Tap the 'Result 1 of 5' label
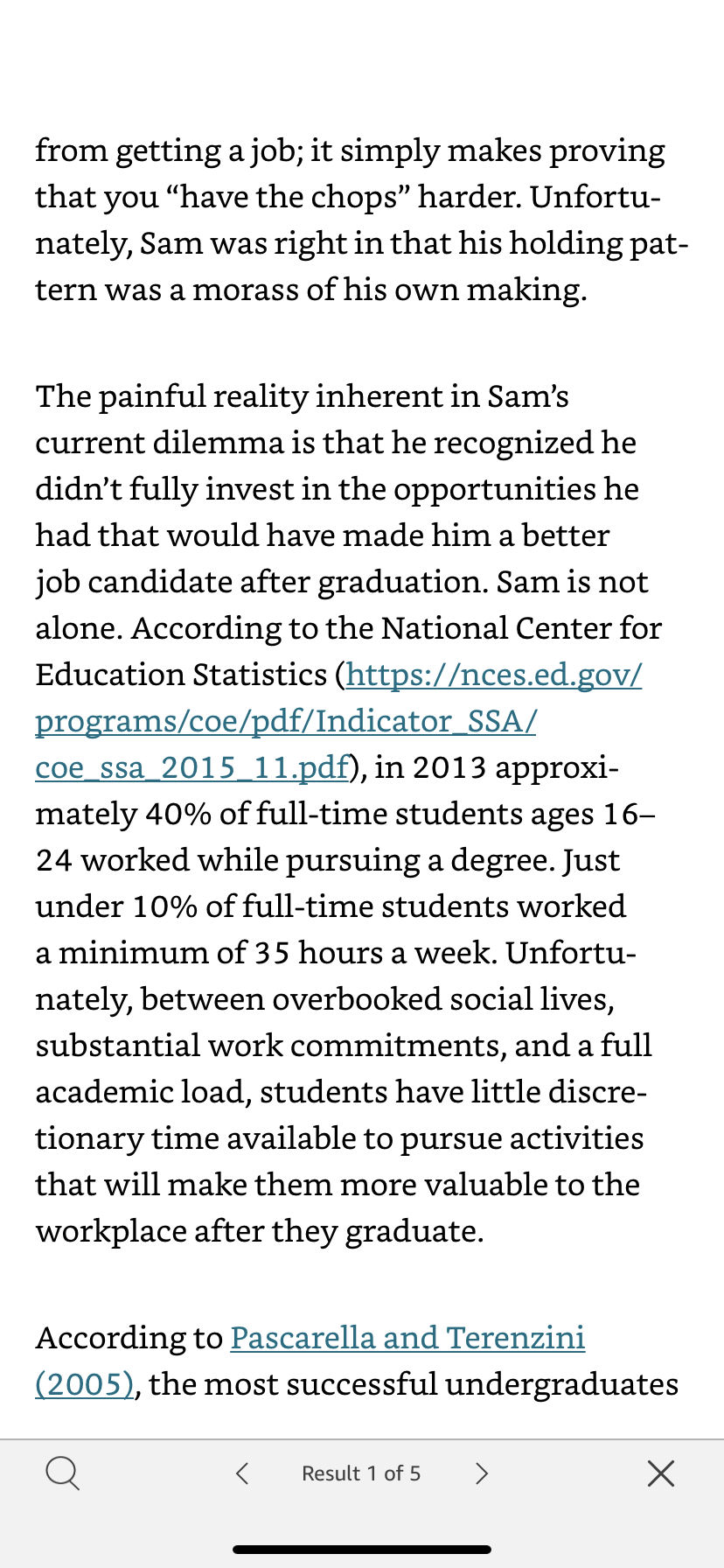 [361, 1473]
